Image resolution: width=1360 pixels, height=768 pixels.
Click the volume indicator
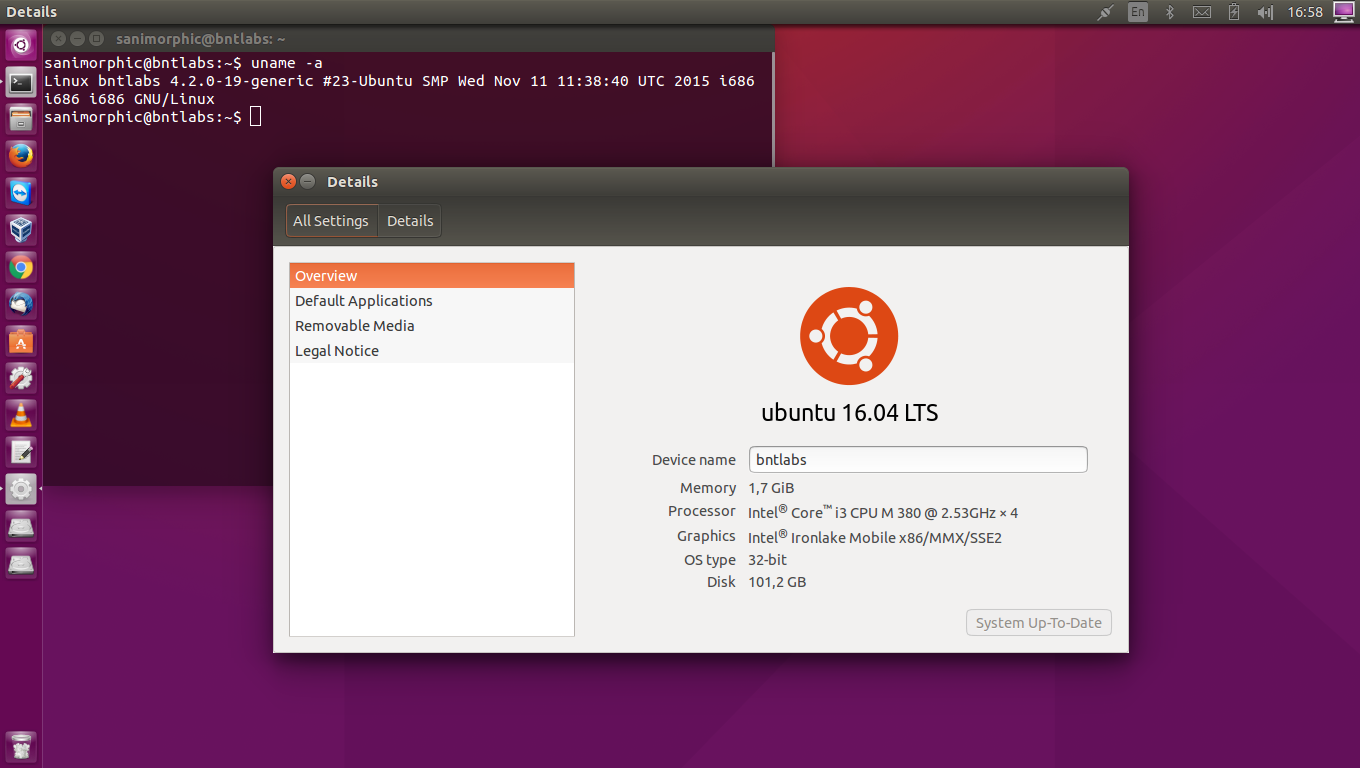[1264, 12]
